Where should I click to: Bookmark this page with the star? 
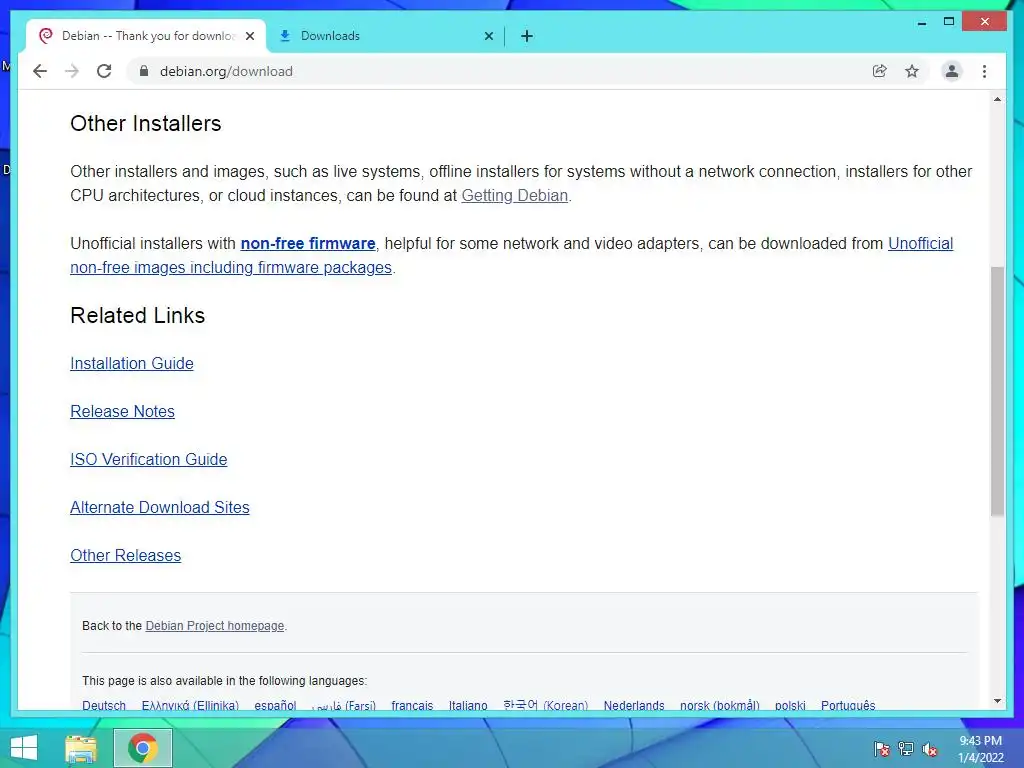tap(912, 71)
